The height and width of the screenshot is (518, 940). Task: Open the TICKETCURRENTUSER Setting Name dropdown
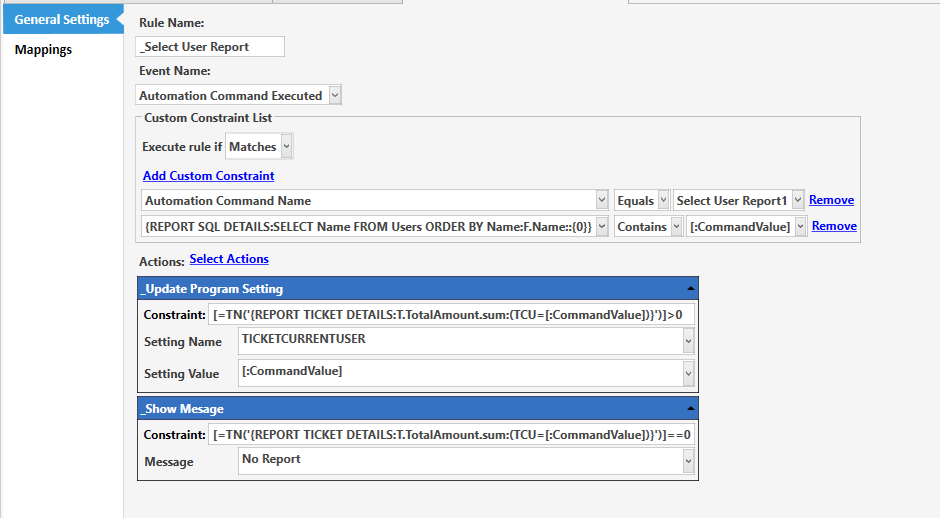click(688, 342)
